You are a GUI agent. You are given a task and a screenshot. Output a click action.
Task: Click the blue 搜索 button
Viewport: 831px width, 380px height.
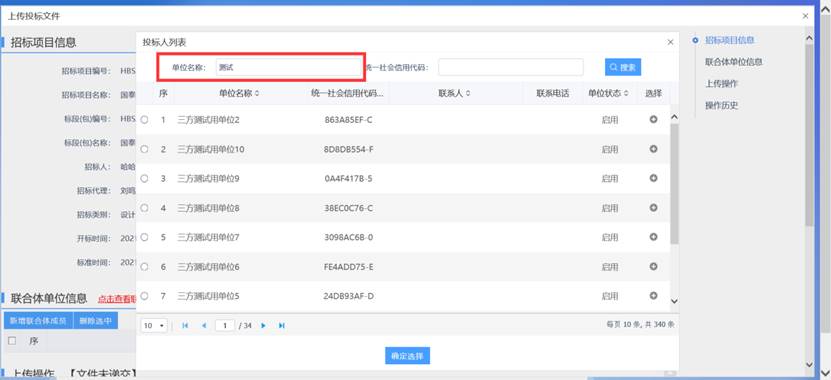(623, 67)
